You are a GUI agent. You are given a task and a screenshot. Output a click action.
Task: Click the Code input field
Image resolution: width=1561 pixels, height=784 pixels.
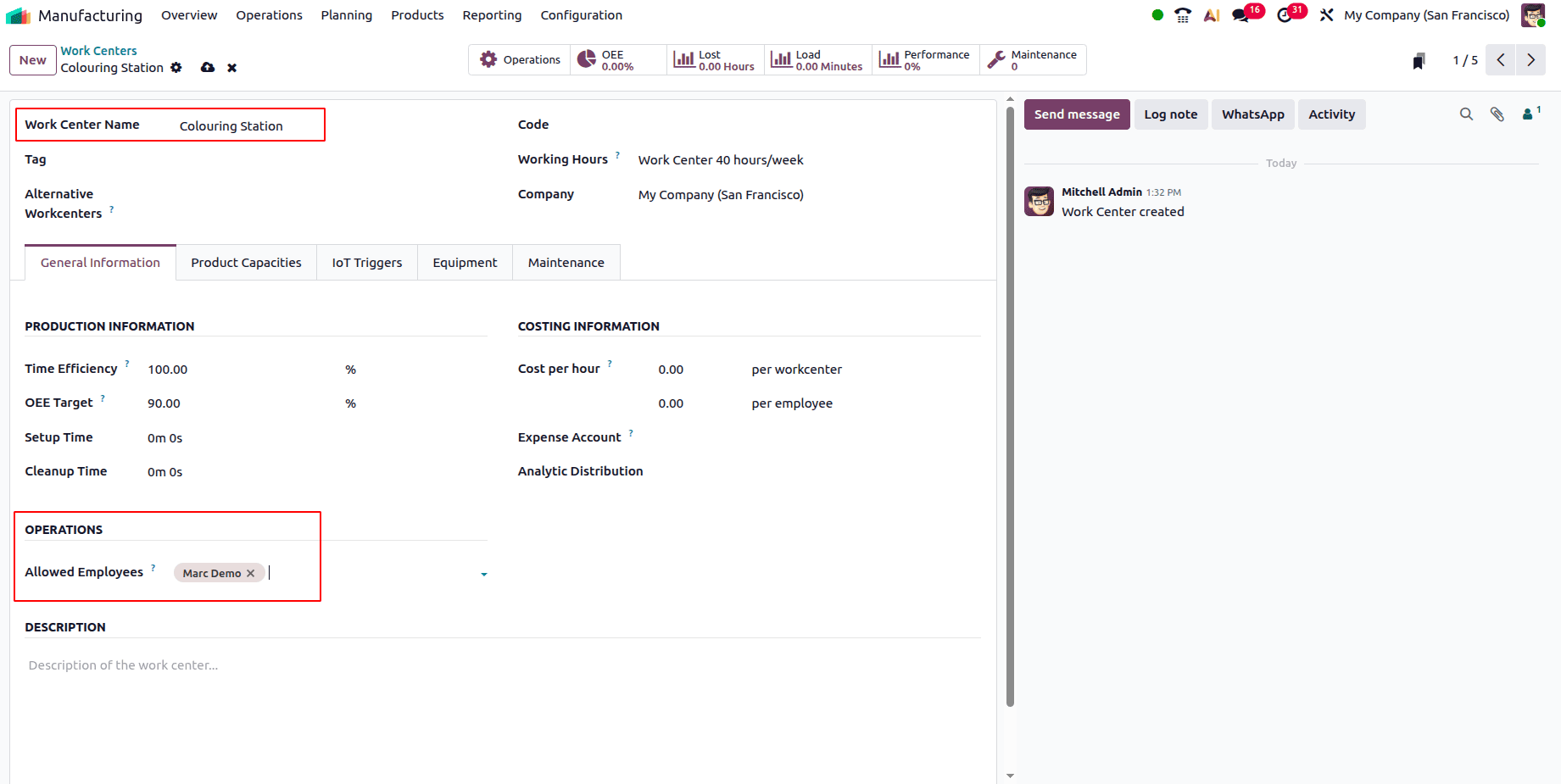tap(810, 125)
